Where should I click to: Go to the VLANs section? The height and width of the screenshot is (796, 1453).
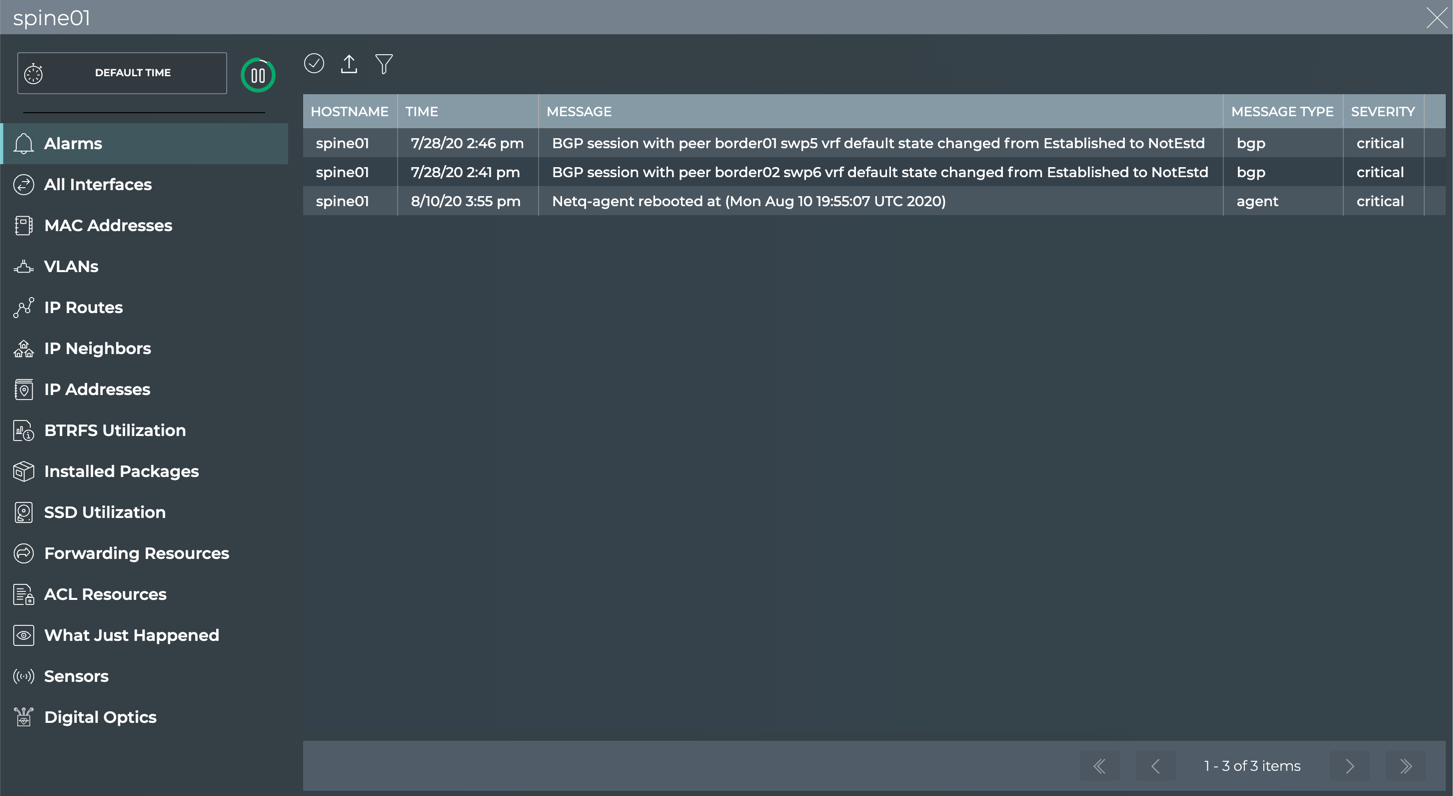pos(71,267)
